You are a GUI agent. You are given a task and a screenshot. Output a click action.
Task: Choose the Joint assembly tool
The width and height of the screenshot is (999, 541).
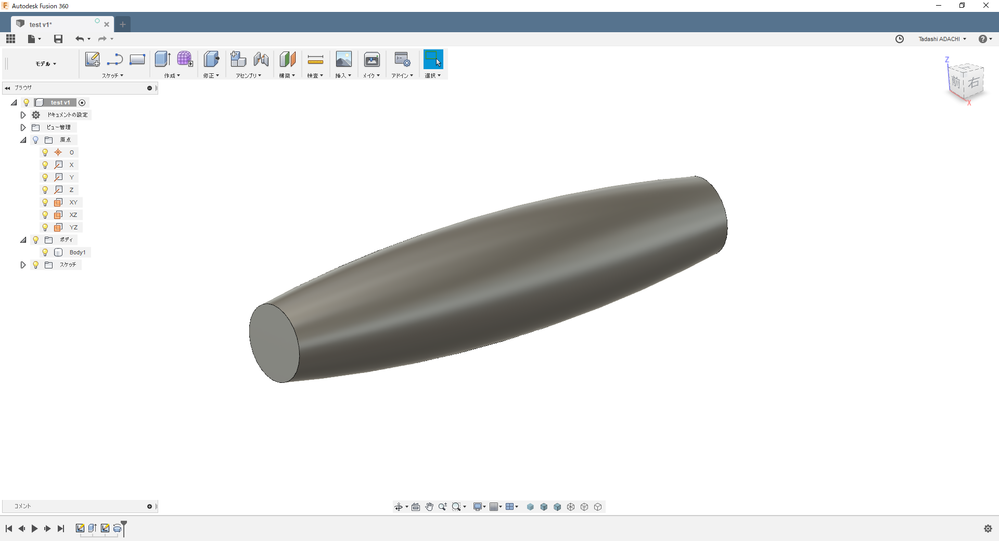[x=261, y=59]
